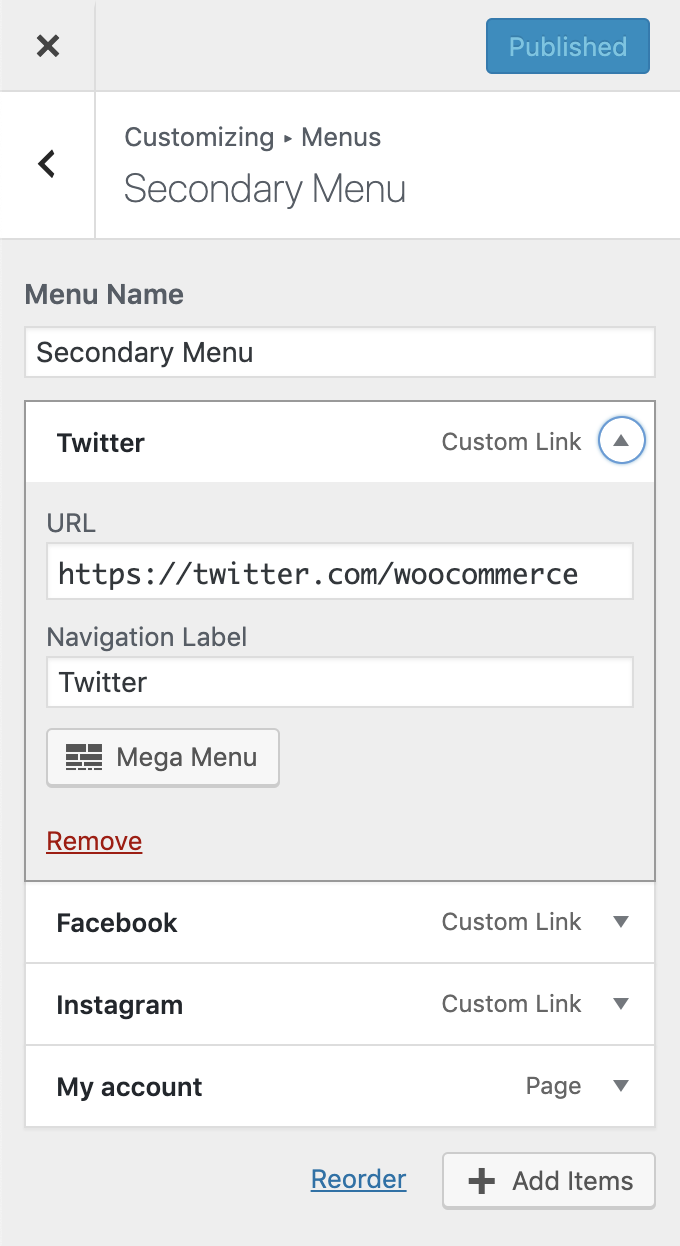Click the back arrow to return to Menus
Screen dimensions: 680x1246
pos(46,164)
